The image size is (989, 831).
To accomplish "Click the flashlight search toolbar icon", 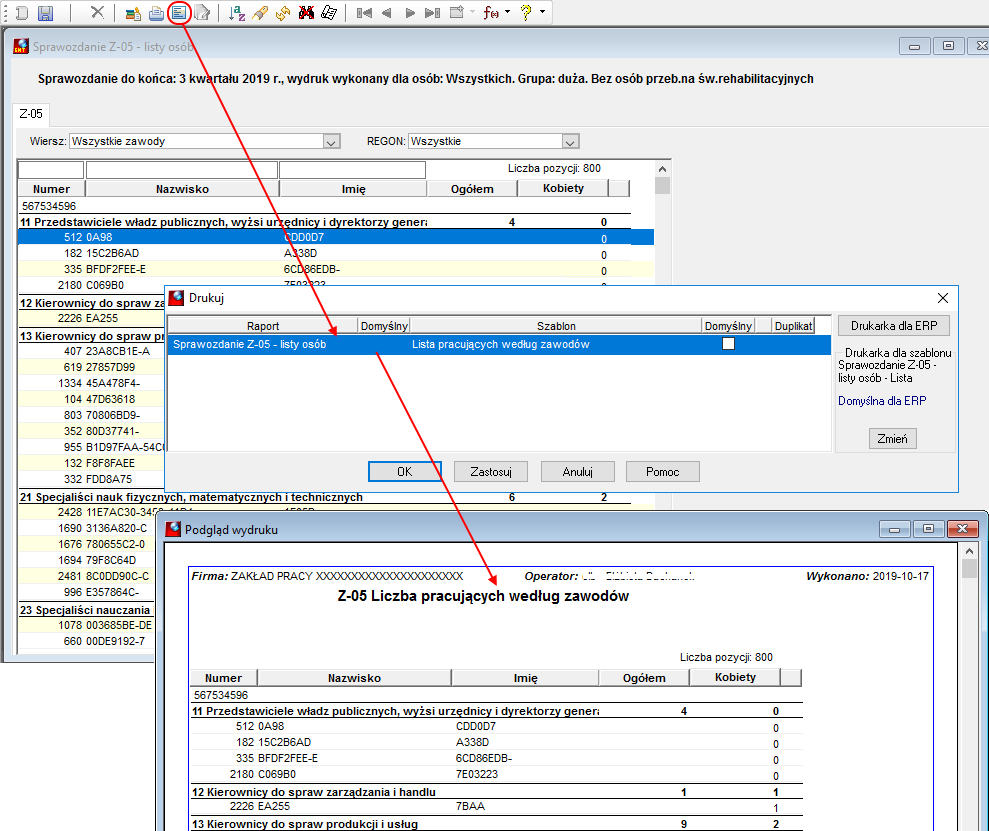I will (x=260, y=13).
